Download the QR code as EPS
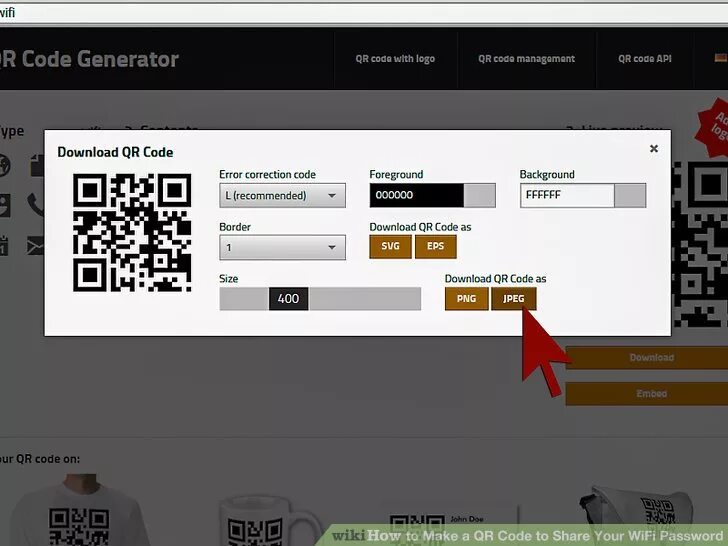The width and height of the screenshot is (728, 546). point(436,247)
